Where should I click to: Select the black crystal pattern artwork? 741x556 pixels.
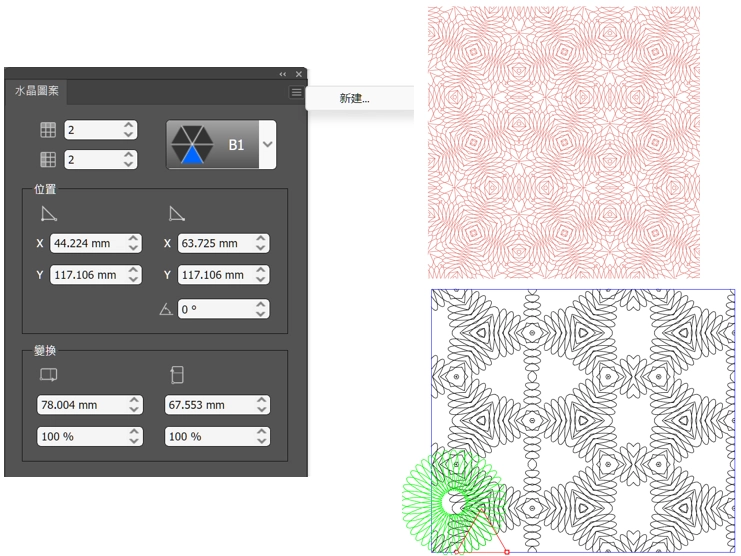click(x=583, y=420)
